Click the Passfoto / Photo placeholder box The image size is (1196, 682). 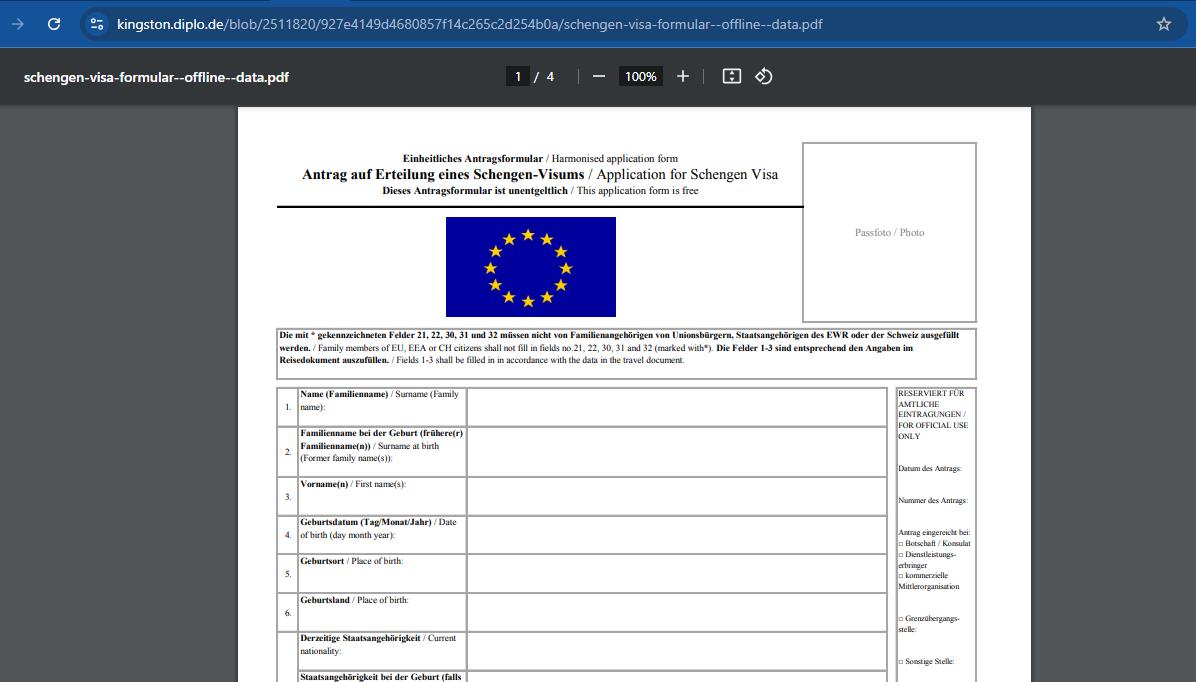coord(889,231)
